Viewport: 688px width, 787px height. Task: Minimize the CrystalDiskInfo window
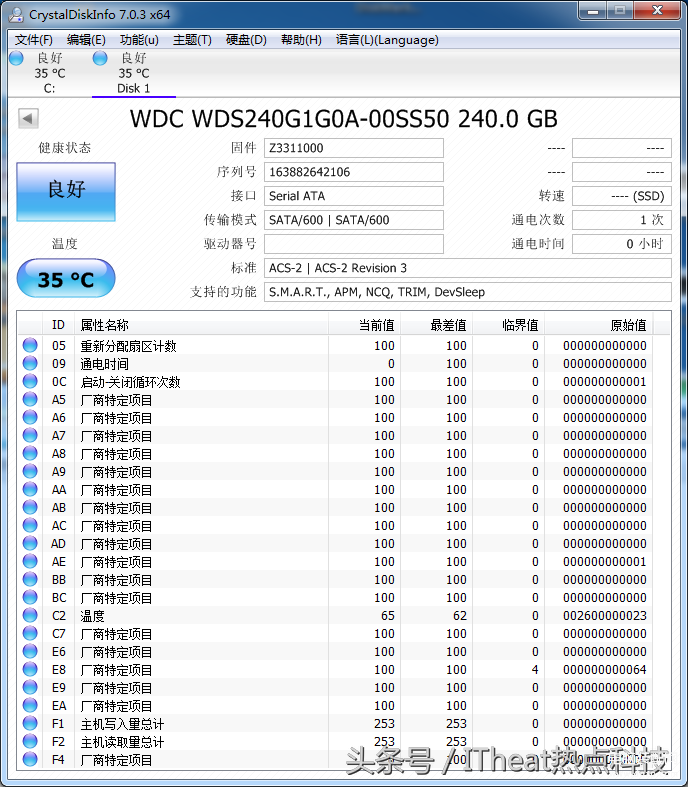click(x=593, y=11)
